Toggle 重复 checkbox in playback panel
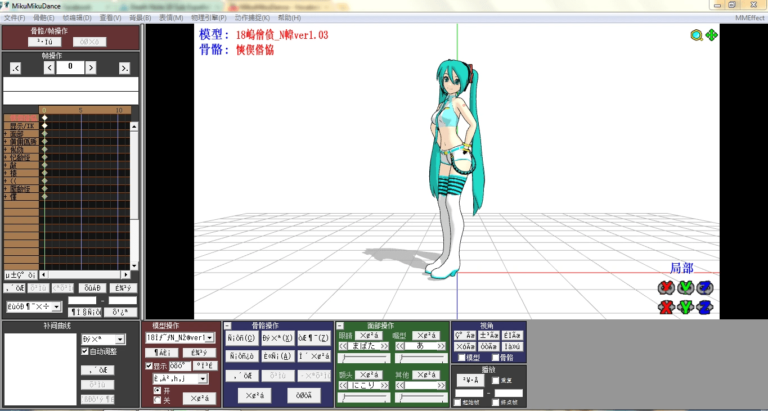The height and width of the screenshot is (411, 768). (495, 380)
